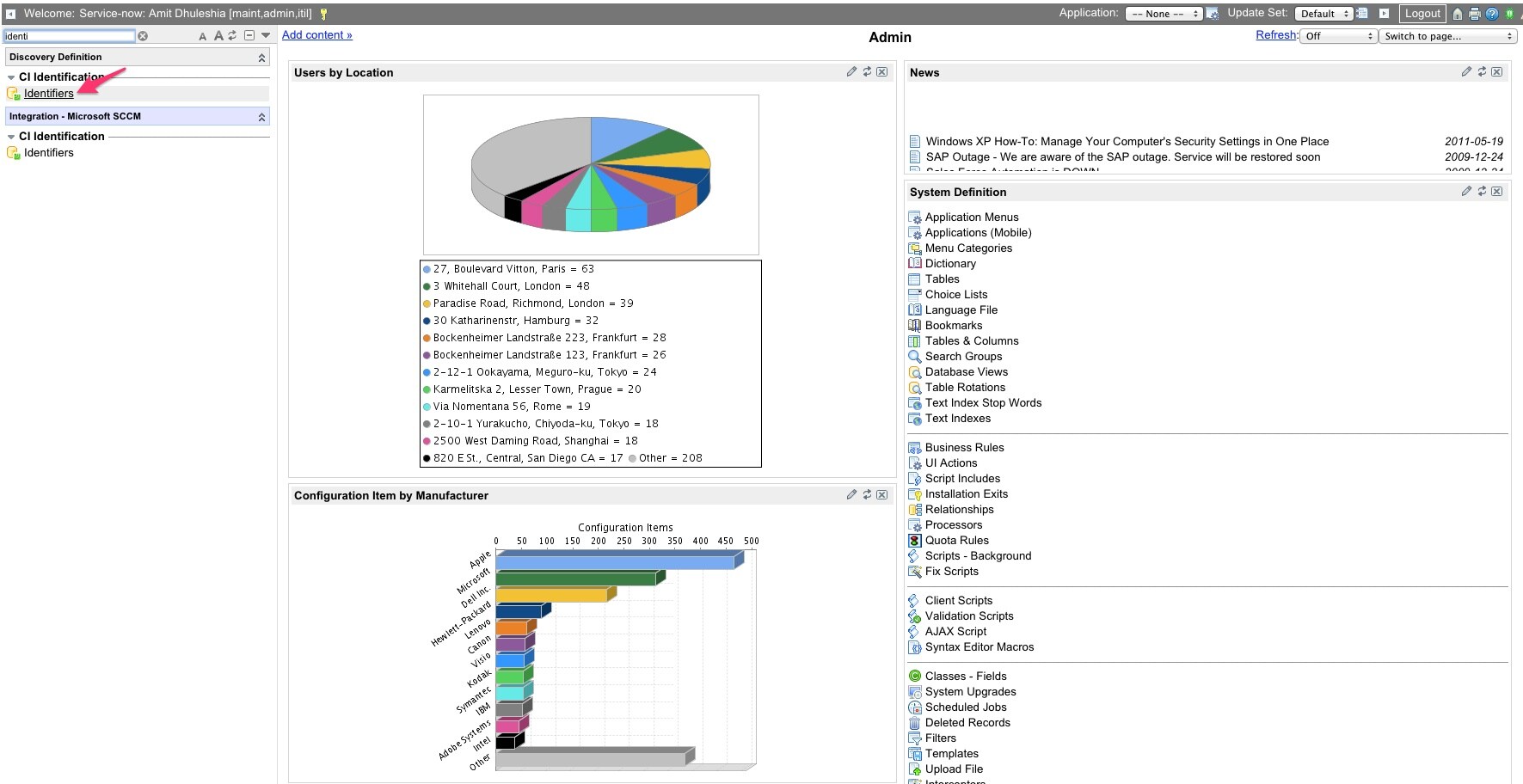The image size is (1523, 784).
Task: Close the System Definition widget
Action: coord(1497,192)
